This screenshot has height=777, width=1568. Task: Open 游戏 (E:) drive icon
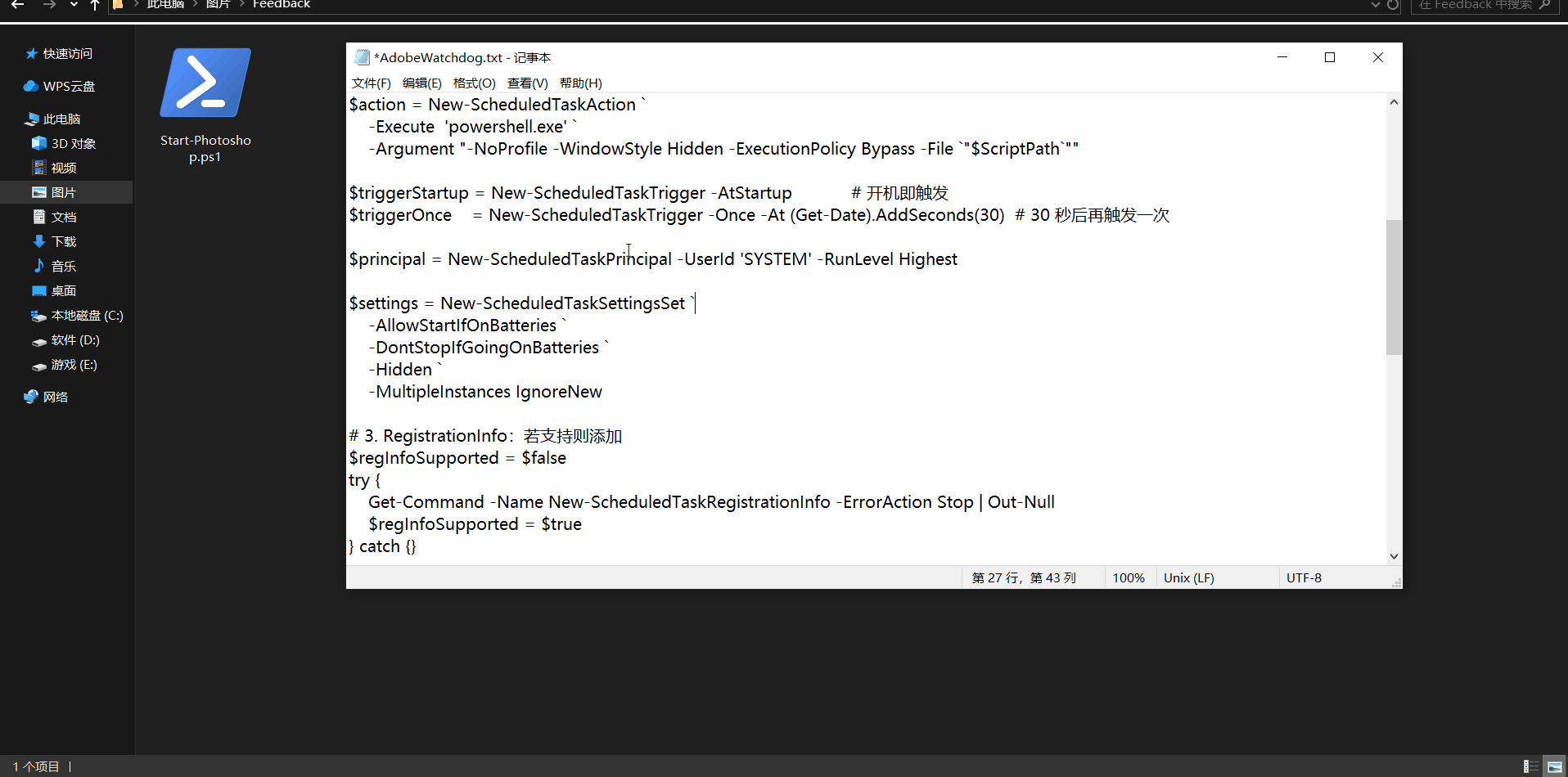click(x=39, y=366)
